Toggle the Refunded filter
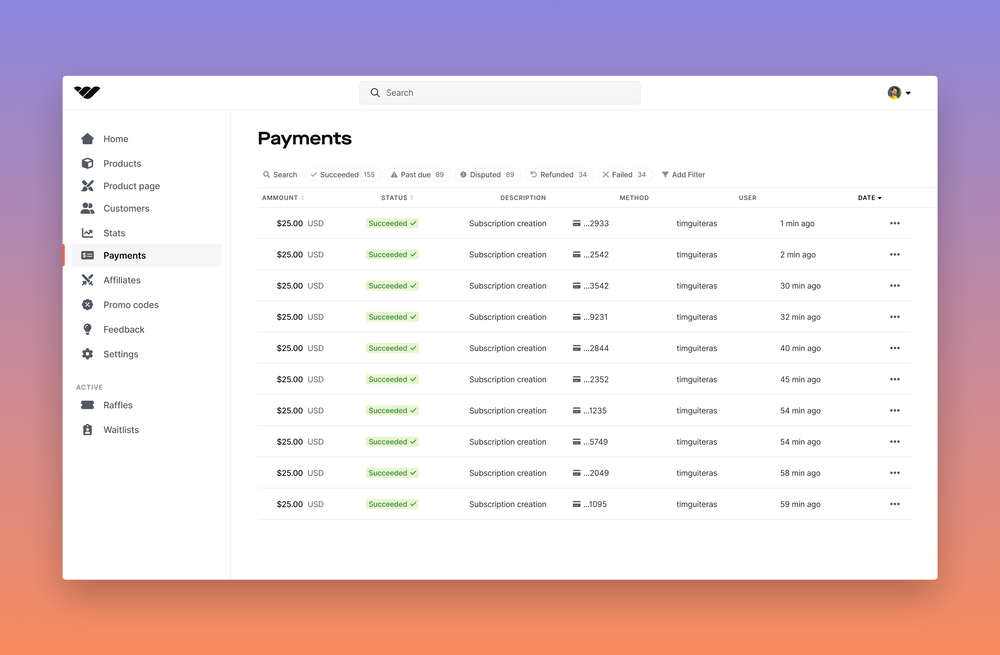 557,174
